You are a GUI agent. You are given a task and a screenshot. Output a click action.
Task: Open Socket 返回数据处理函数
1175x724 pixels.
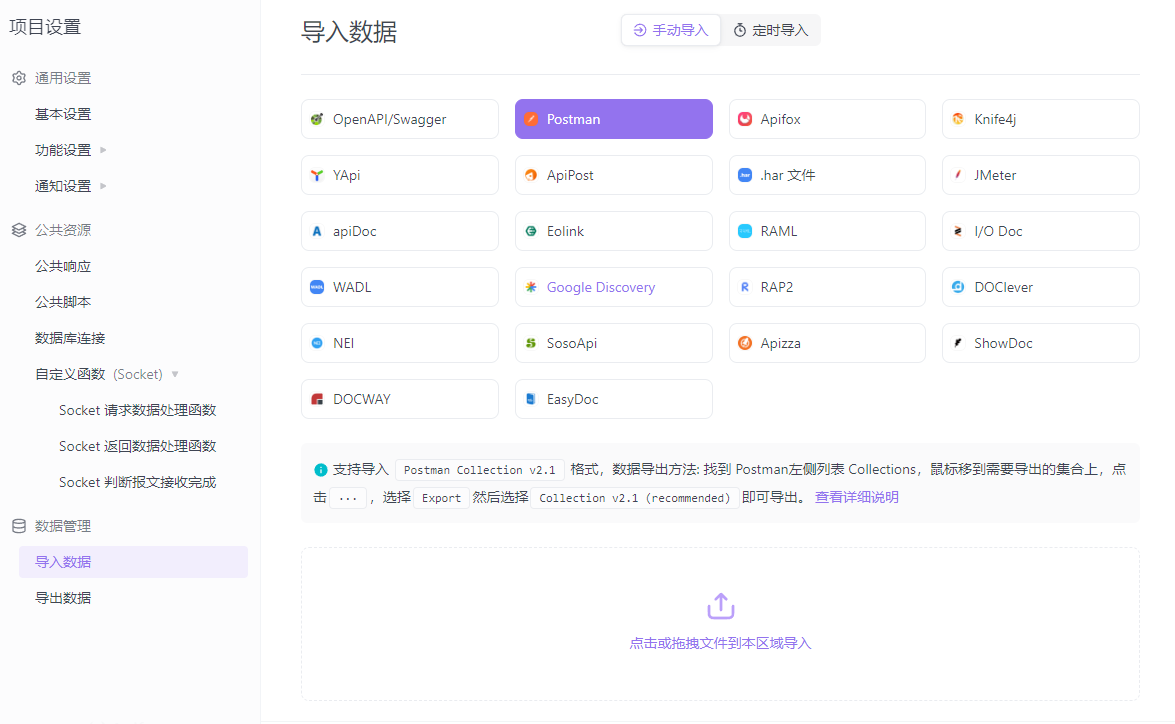[x=137, y=446]
